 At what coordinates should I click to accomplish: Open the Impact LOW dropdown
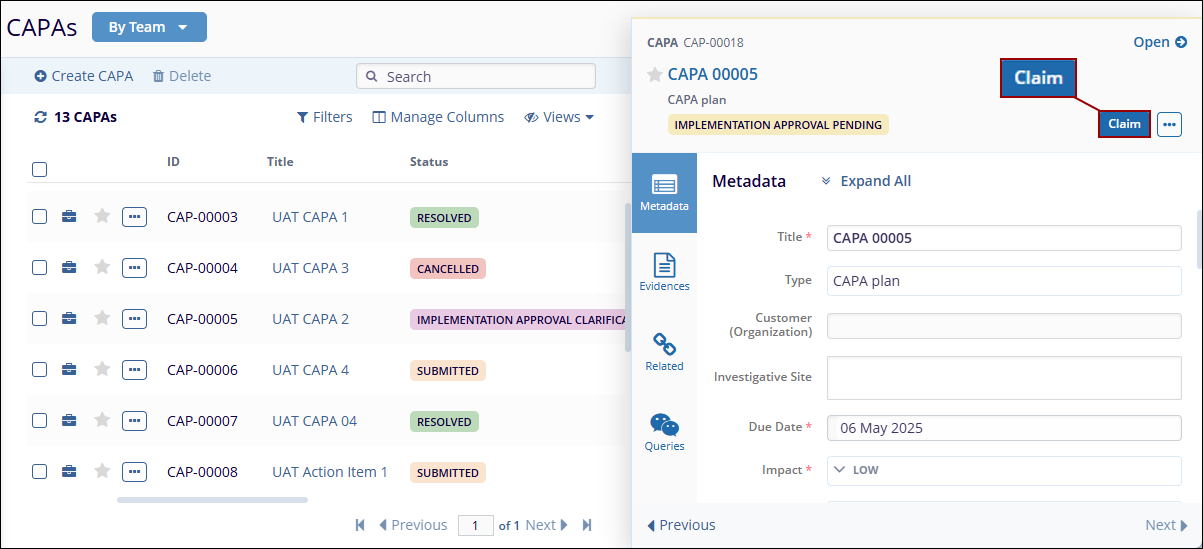point(1003,470)
